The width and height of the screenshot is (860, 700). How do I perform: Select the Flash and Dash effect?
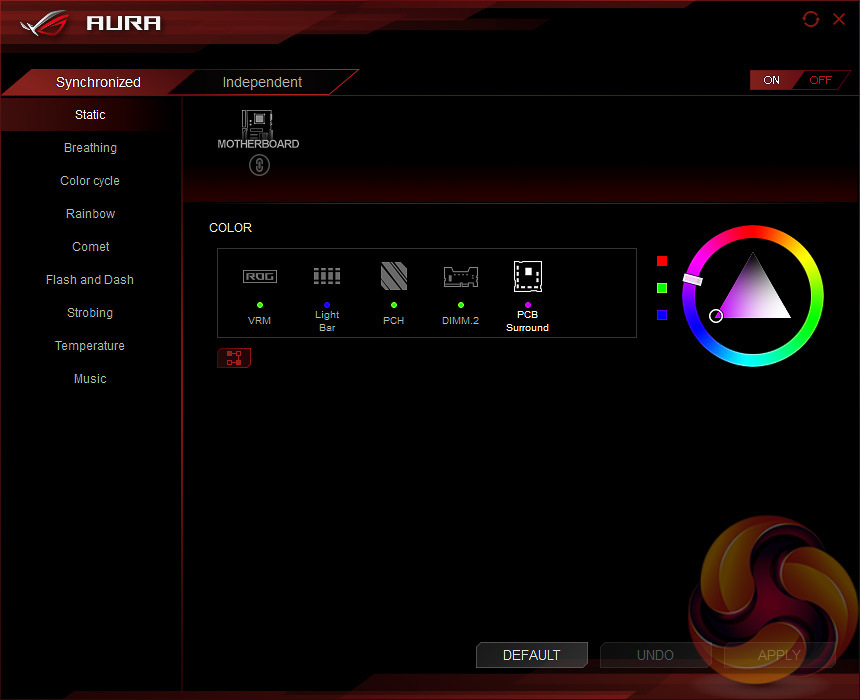click(x=90, y=280)
